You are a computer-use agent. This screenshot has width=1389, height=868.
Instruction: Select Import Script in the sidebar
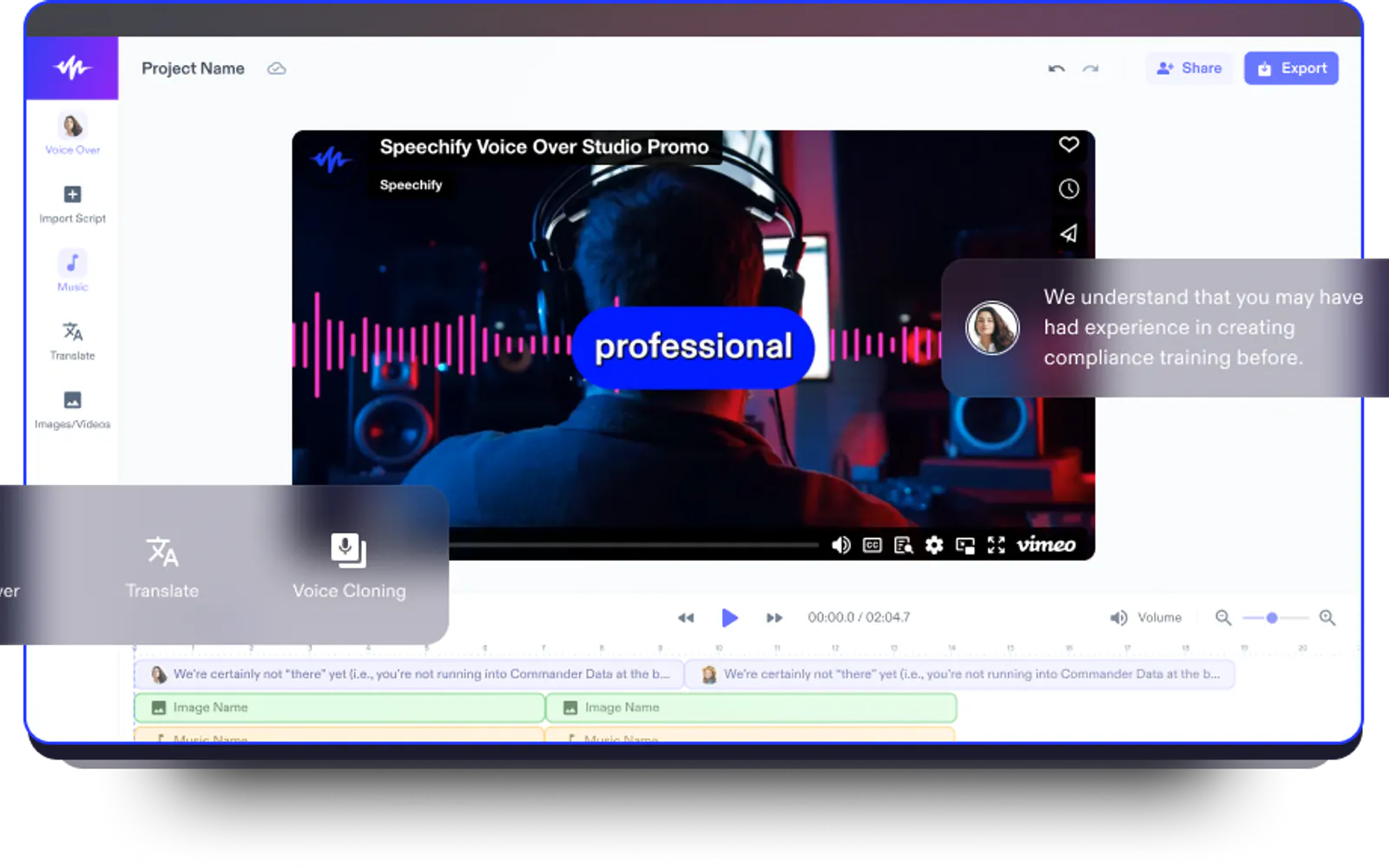[72, 205]
